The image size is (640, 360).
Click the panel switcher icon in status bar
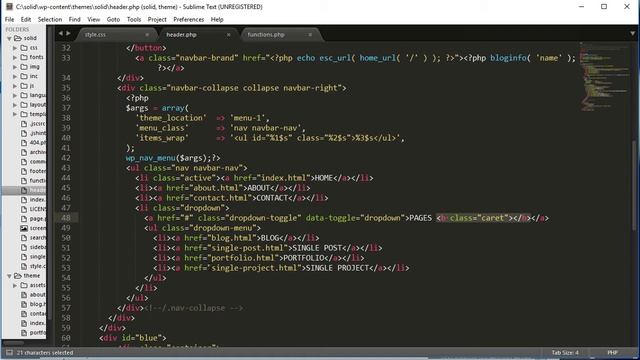click(9, 352)
